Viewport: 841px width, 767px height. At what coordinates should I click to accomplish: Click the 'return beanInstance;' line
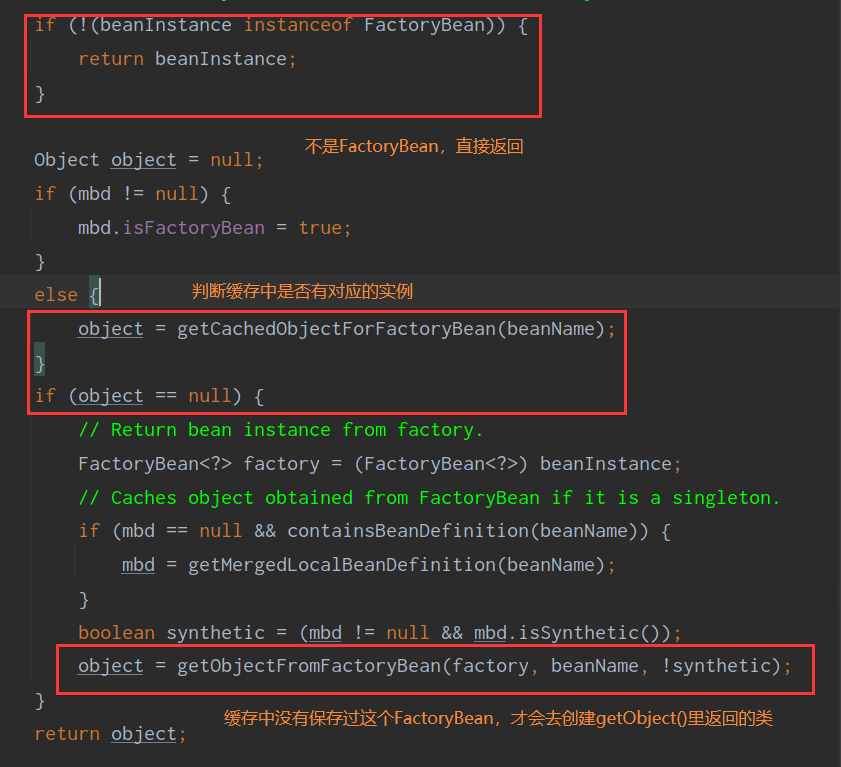(x=187, y=58)
